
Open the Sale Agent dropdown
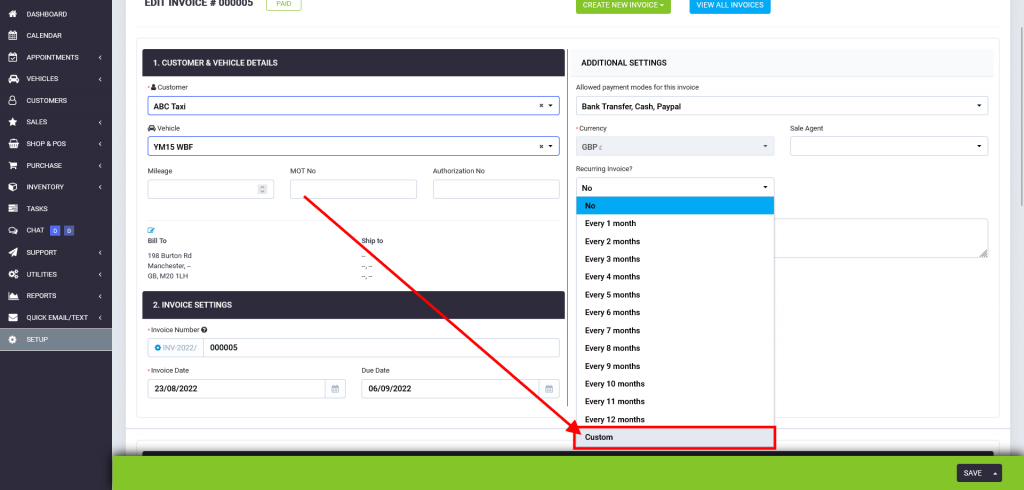pyautogui.click(x=888, y=147)
